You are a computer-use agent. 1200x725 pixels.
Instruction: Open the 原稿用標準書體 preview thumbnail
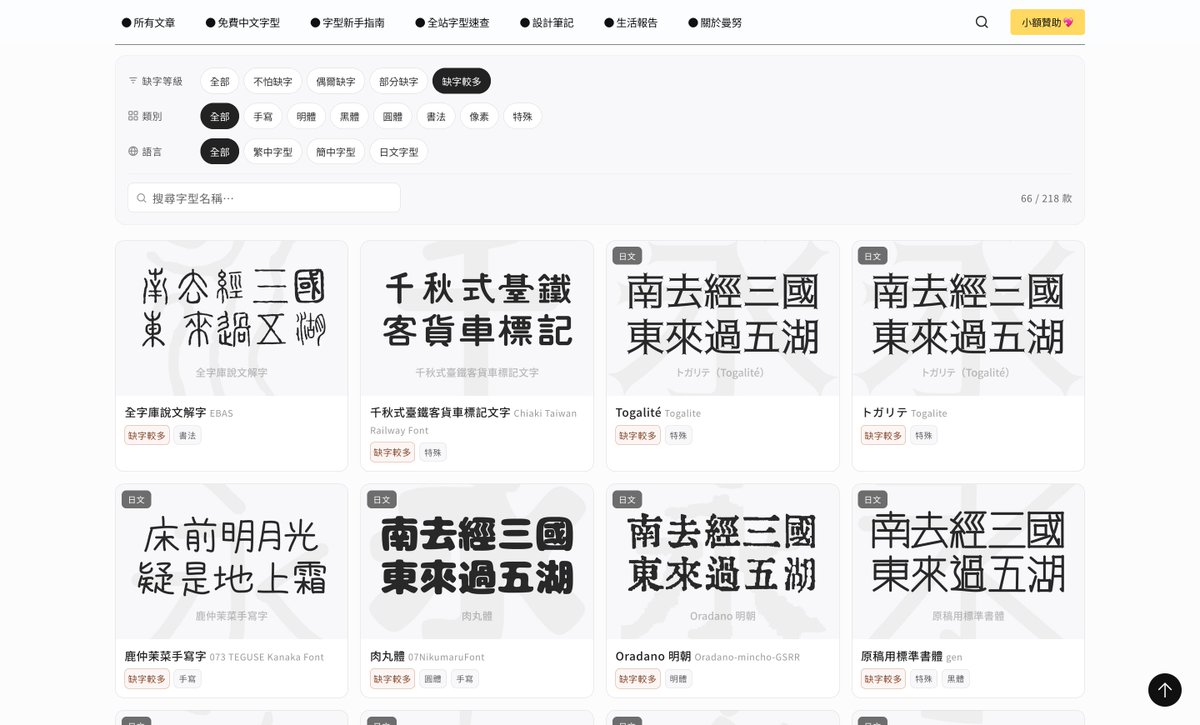968,562
